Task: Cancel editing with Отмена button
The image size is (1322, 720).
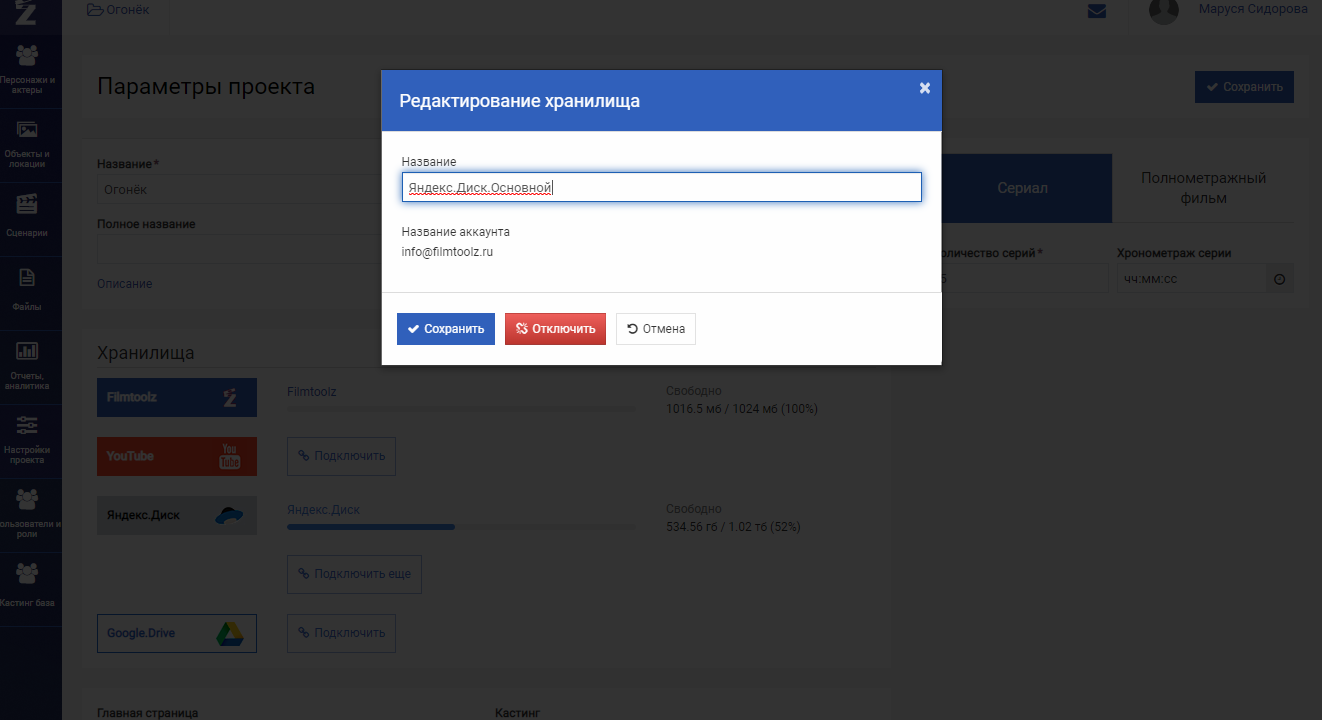Action: tap(656, 329)
